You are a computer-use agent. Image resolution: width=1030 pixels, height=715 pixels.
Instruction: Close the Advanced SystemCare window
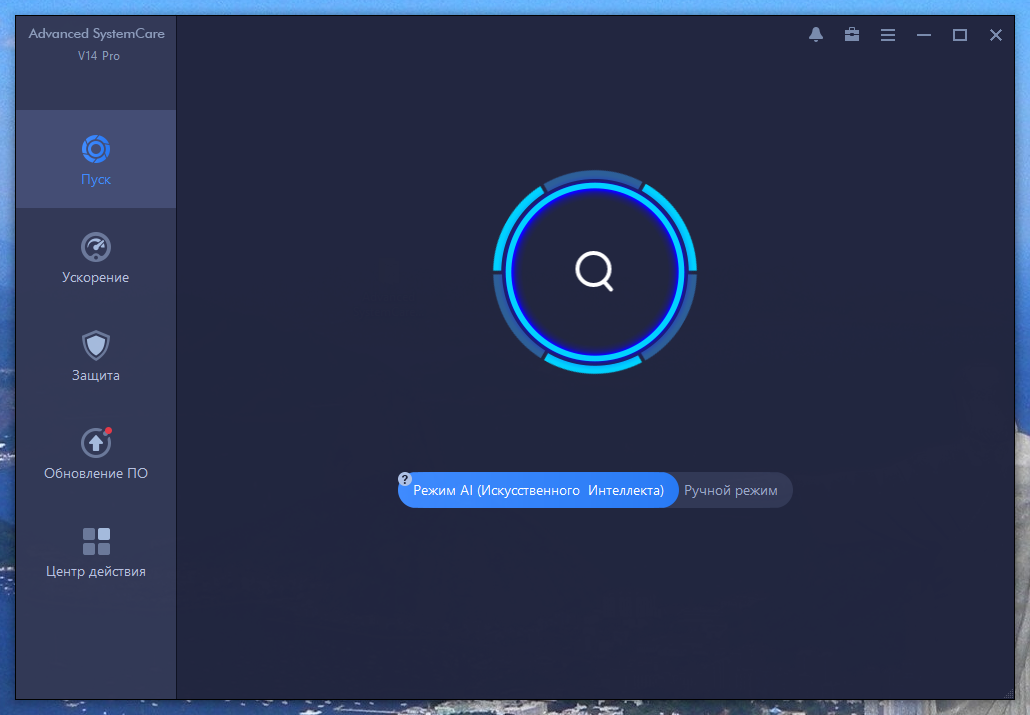pos(996,35)
